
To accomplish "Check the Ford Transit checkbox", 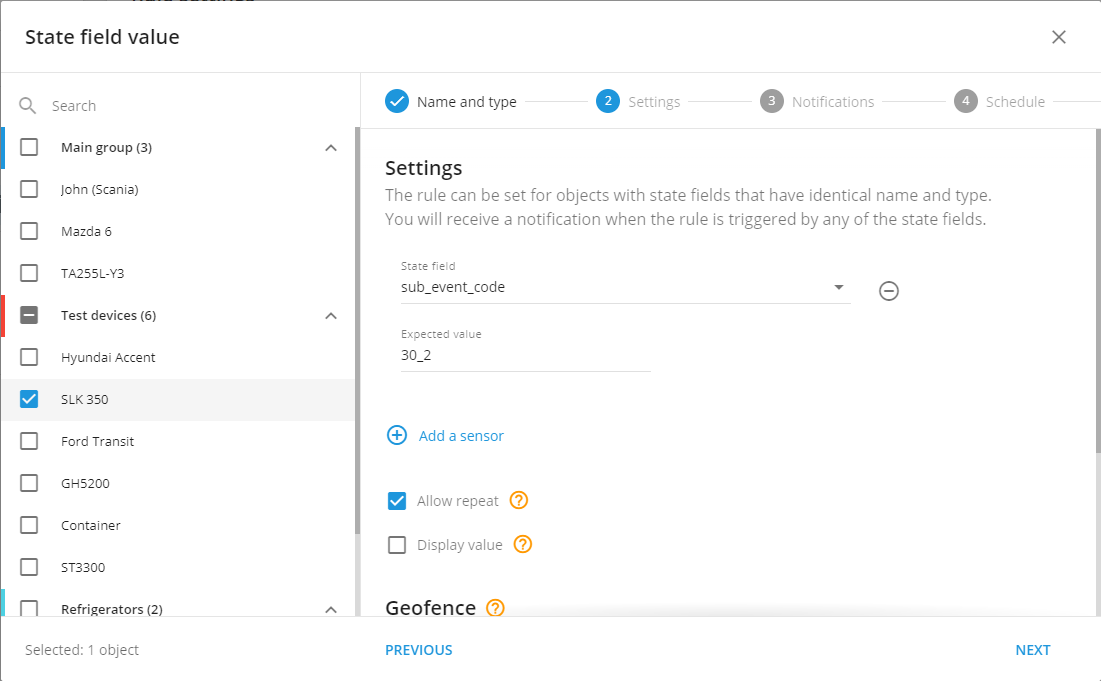I will coord(29,441).
